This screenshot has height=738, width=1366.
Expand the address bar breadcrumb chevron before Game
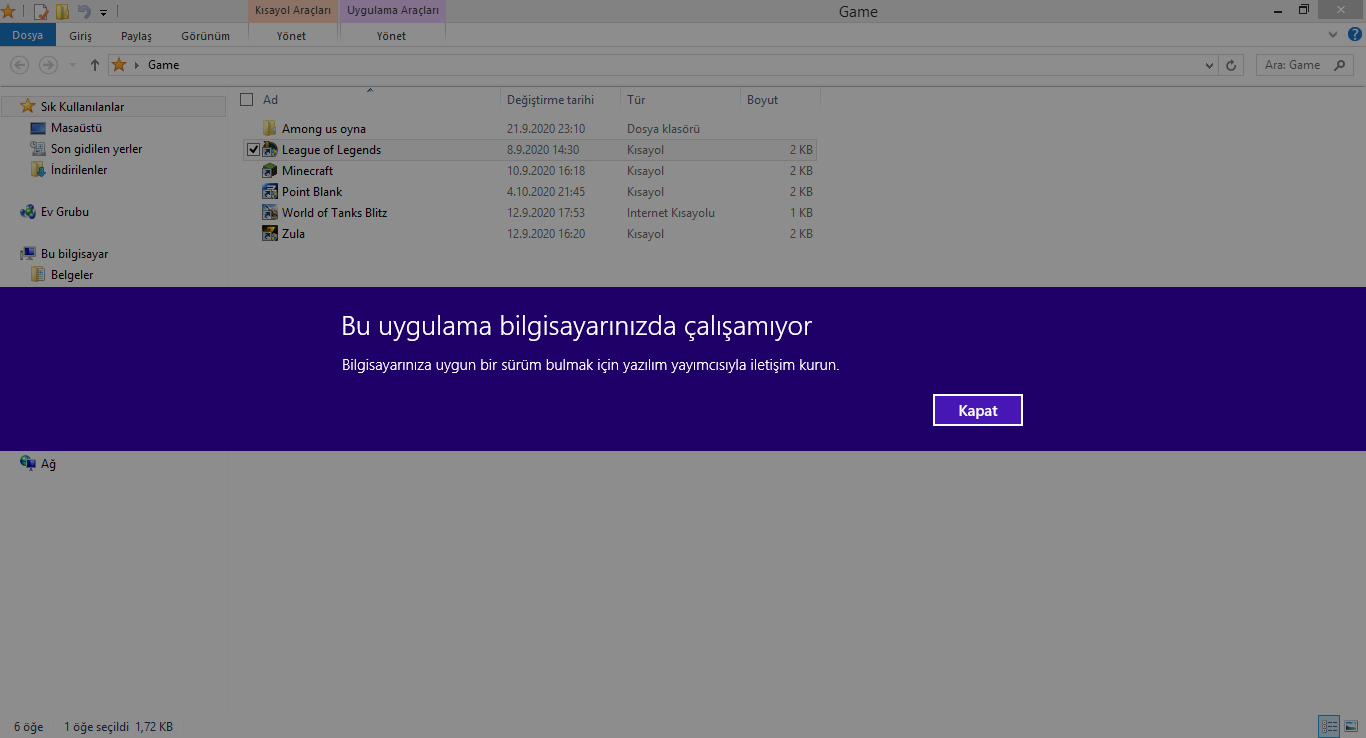pos(136,65)
